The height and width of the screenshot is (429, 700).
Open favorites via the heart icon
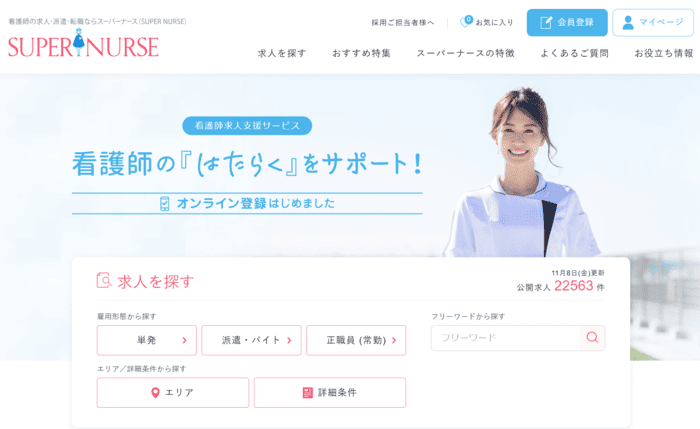tap(466, 21)
